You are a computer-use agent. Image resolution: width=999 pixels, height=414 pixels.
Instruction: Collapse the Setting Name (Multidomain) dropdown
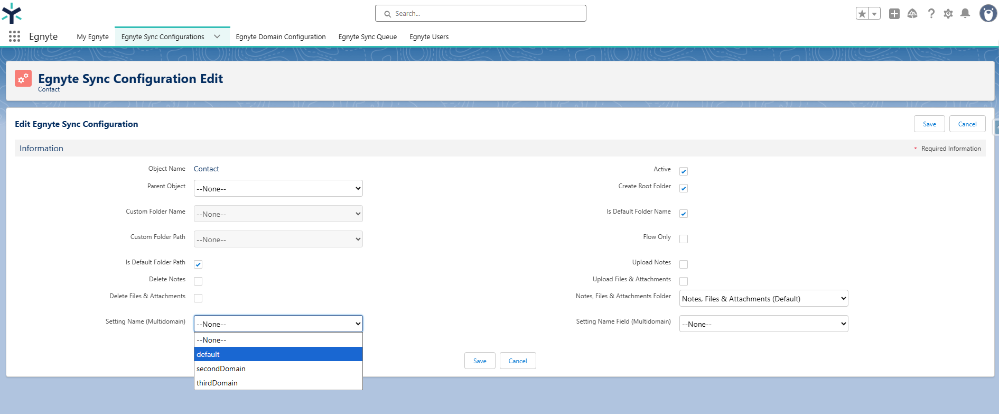[x=278, y=324]
